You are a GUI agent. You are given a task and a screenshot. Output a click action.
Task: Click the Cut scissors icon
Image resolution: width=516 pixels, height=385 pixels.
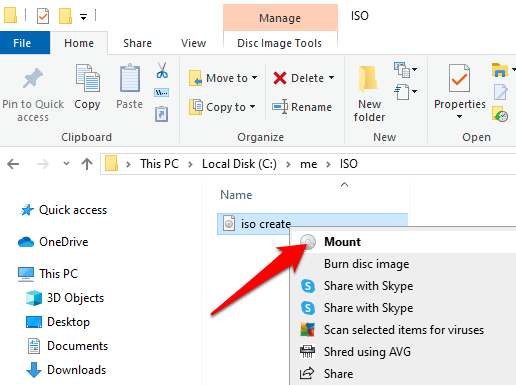tap(162, 70)
